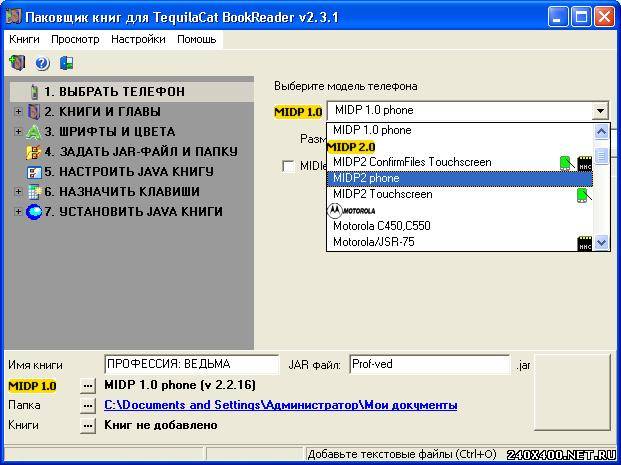The image size is (621, 465).
Task: Click touchscreen icon on MIDP2 Touchscreen row
Action: pos(584,195)
